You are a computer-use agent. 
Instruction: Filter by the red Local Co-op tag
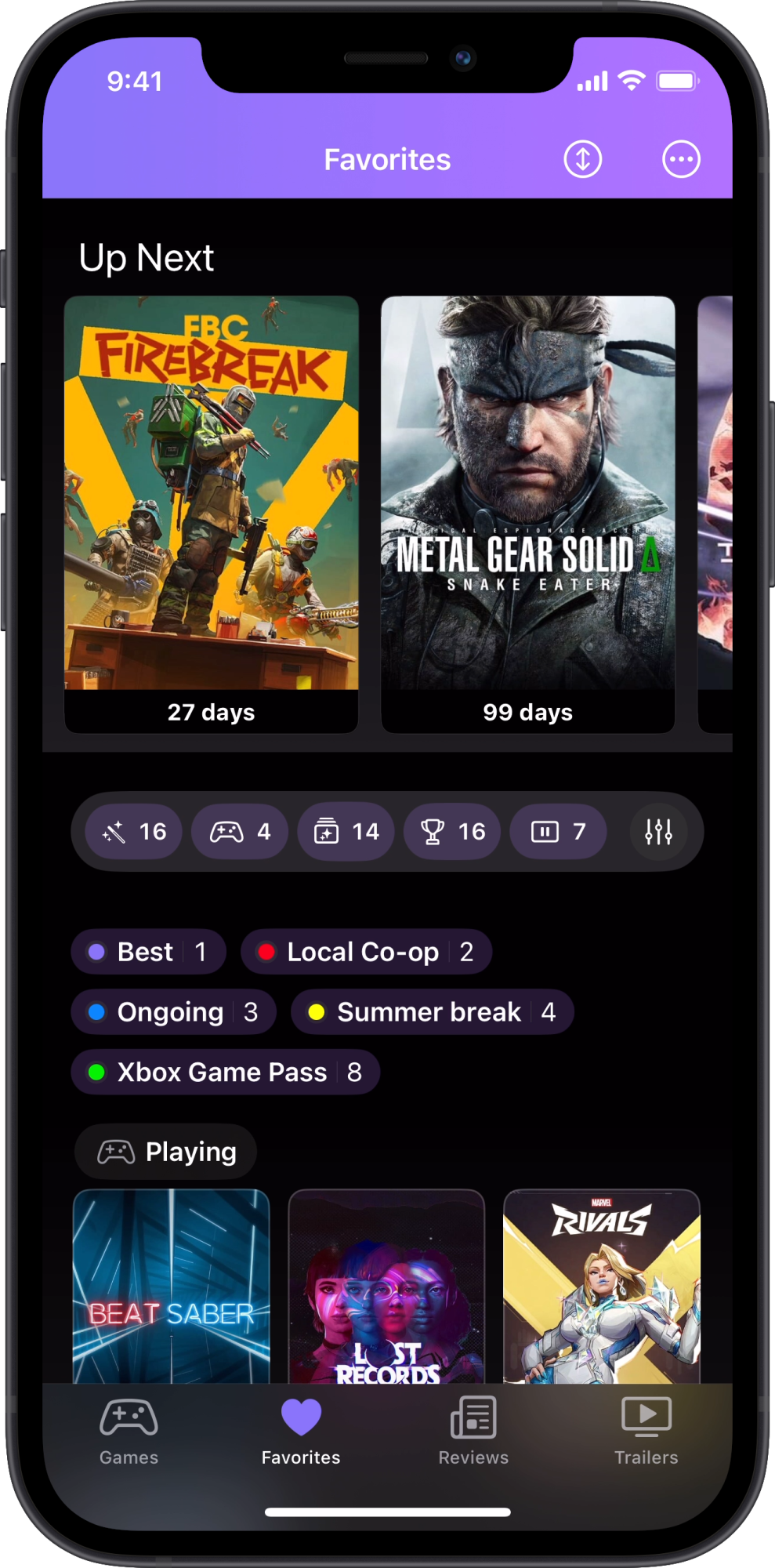tap(367, 952)
